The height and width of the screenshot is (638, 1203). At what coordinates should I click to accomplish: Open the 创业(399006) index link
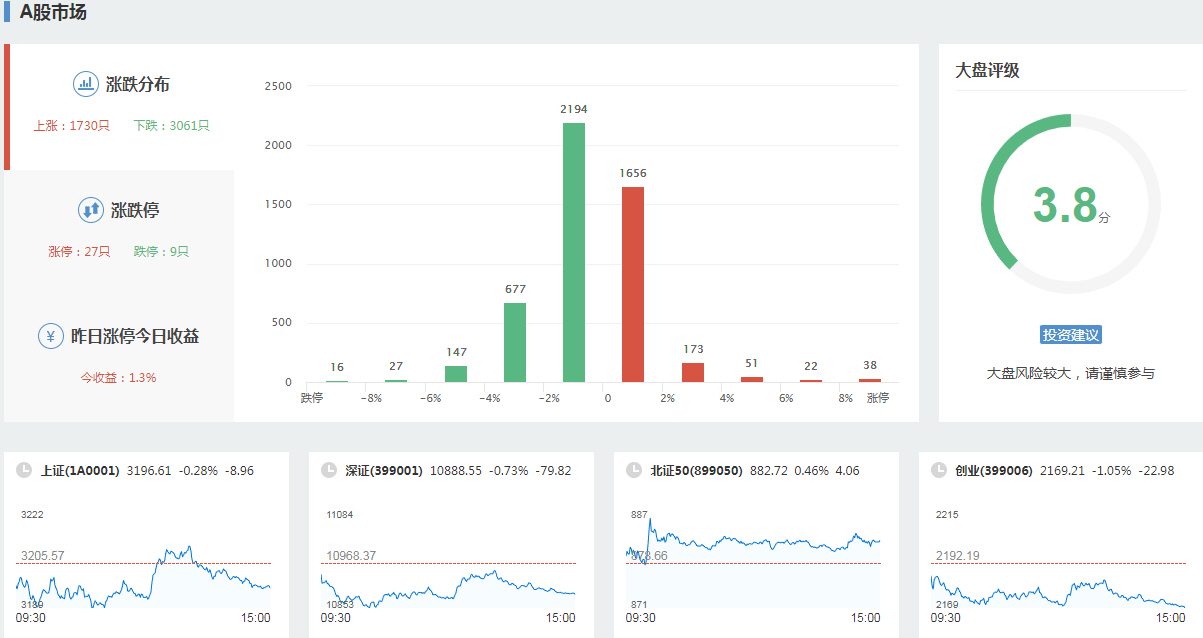point(993,470)
